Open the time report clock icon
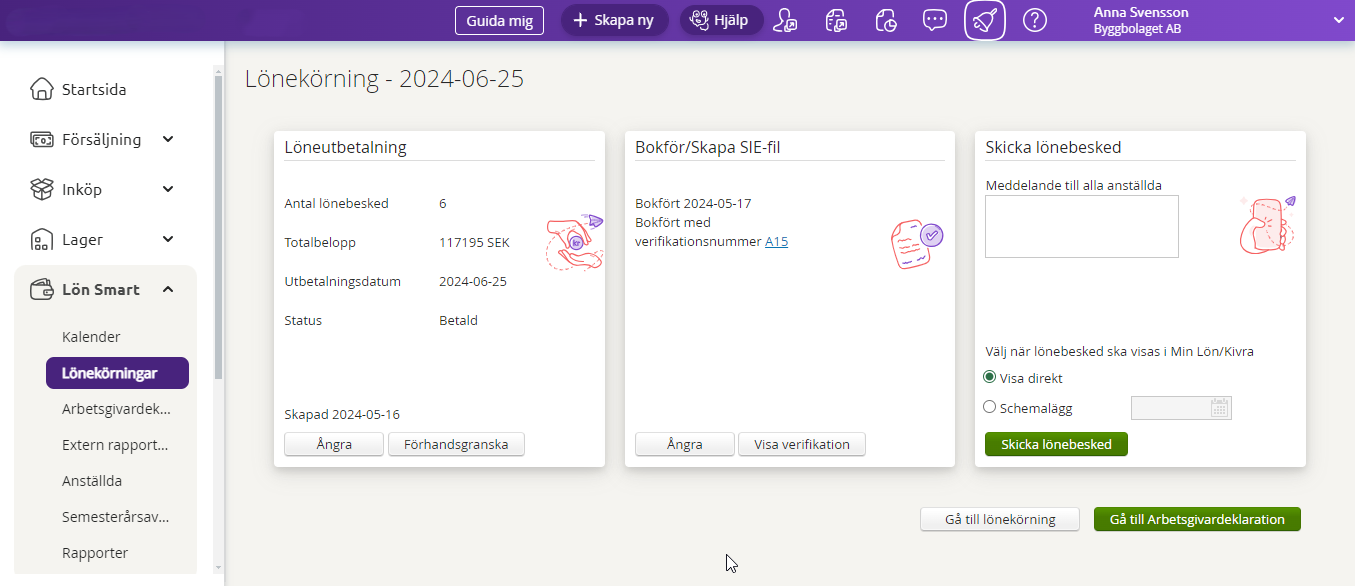1355x586 pixels. click(886, 20)
